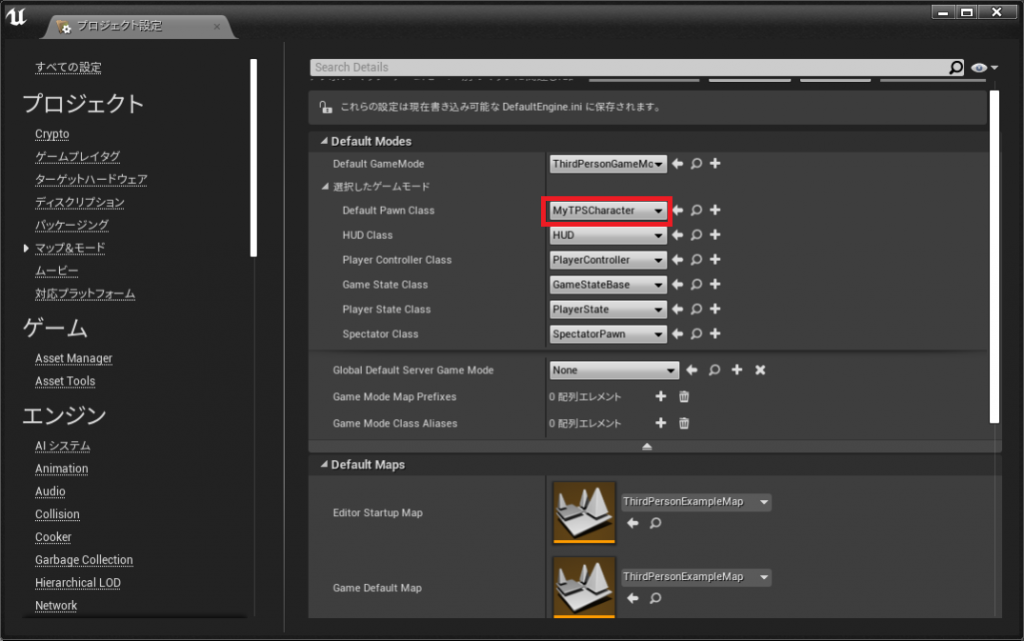Add an element to Game Mode Map Prefixes

[x=659, y=398]
